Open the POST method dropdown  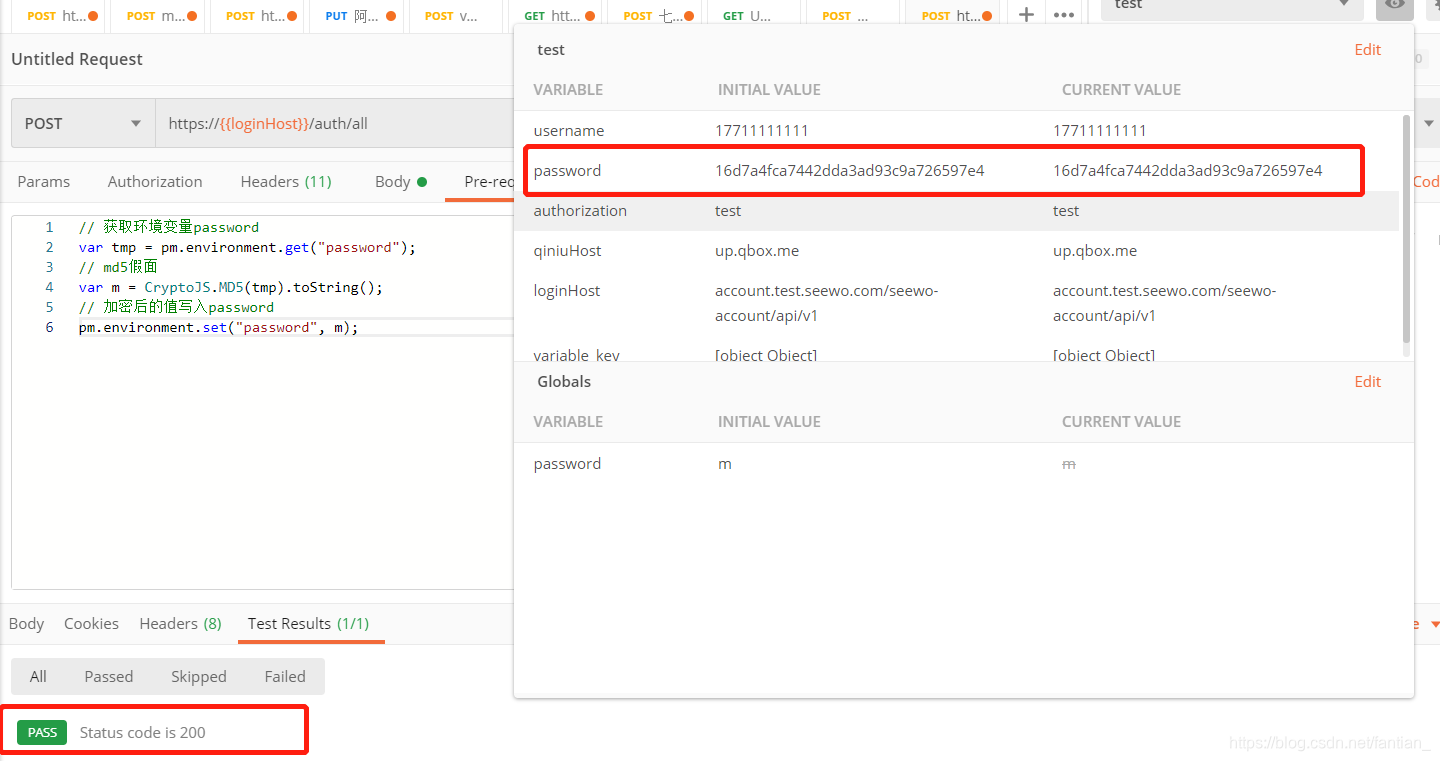point(83,124)
